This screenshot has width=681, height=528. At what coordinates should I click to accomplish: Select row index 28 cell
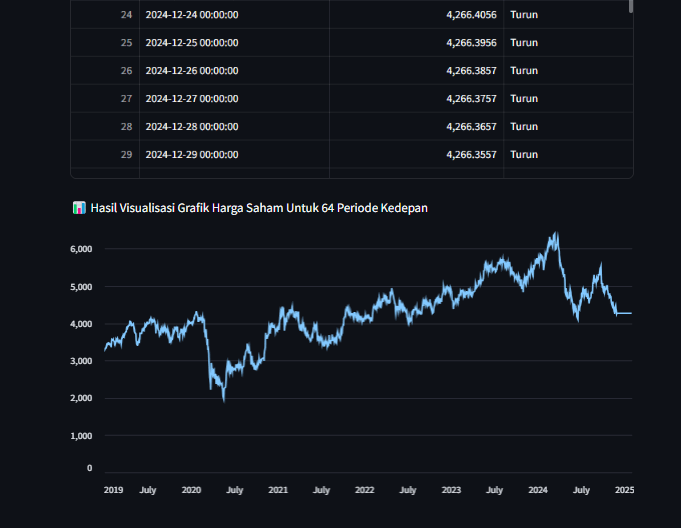point(105,126)
